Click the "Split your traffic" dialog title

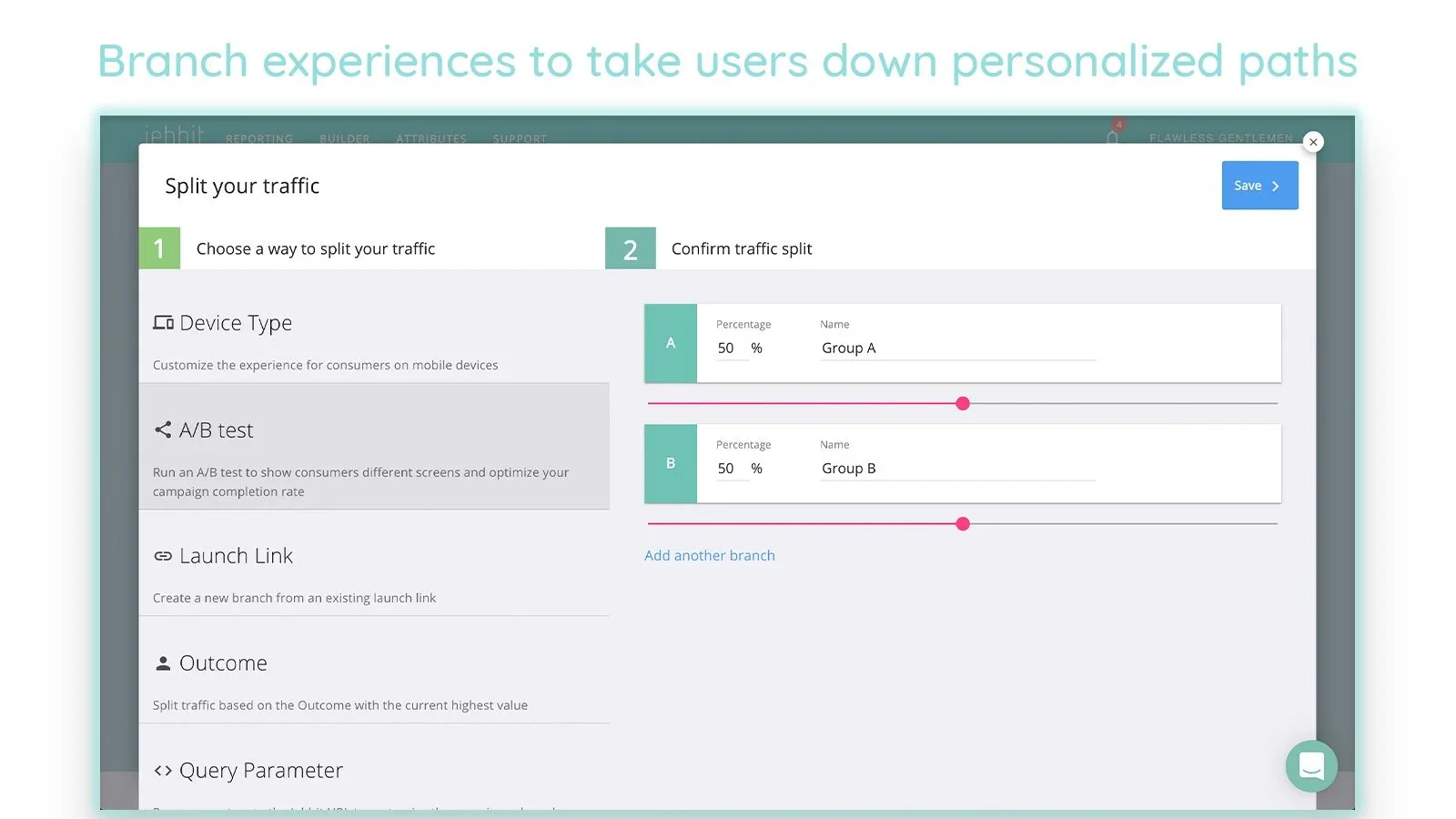(242, 186)
